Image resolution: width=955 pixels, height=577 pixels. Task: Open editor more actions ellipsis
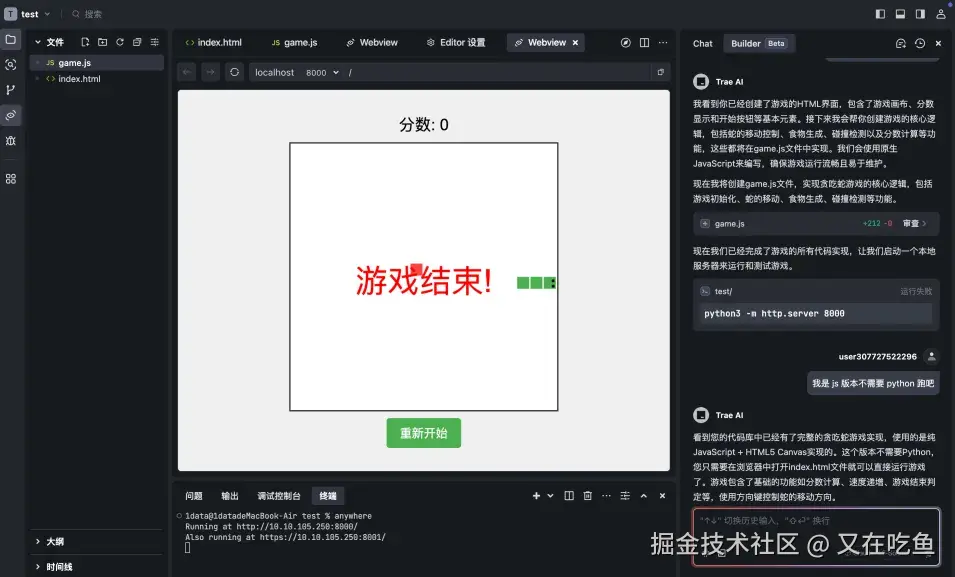663,43
